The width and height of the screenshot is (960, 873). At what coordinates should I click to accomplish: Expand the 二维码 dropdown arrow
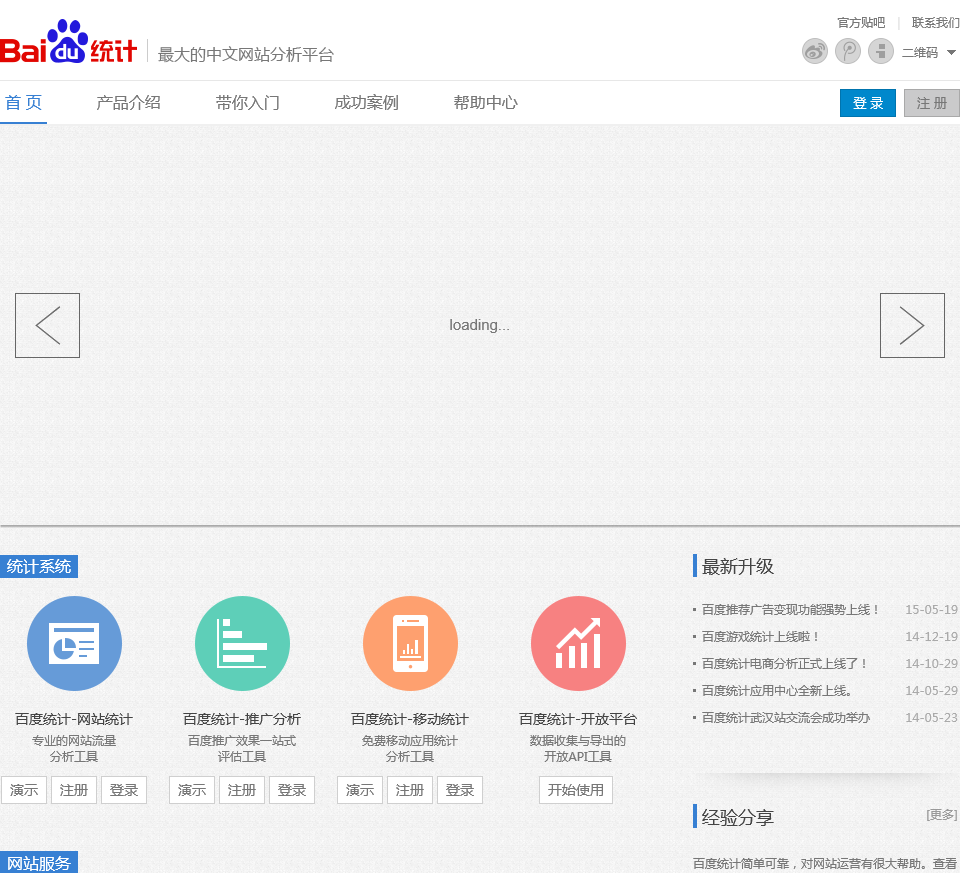[x=951, y=53]
